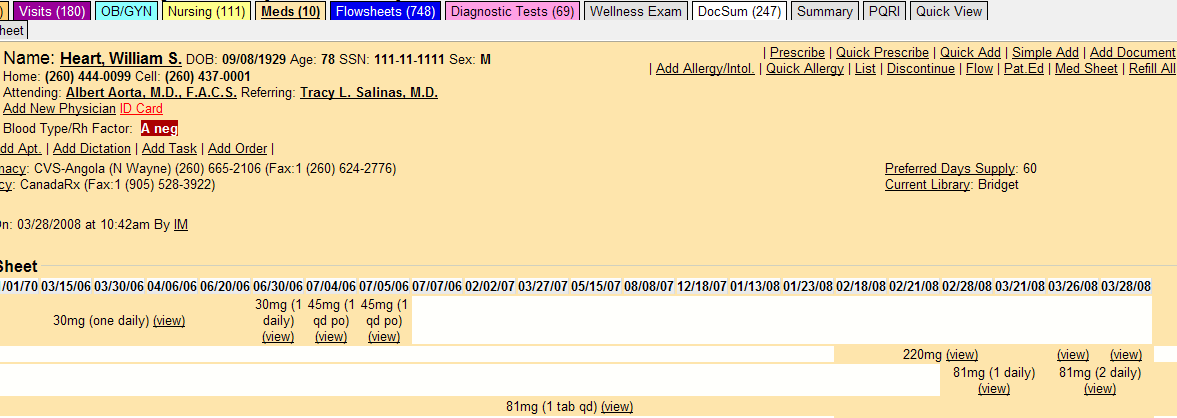Image resolution: width=1177 pixels, height=418 pixels.
Task: View the 220mg medication entry
Action: point(962,355)
